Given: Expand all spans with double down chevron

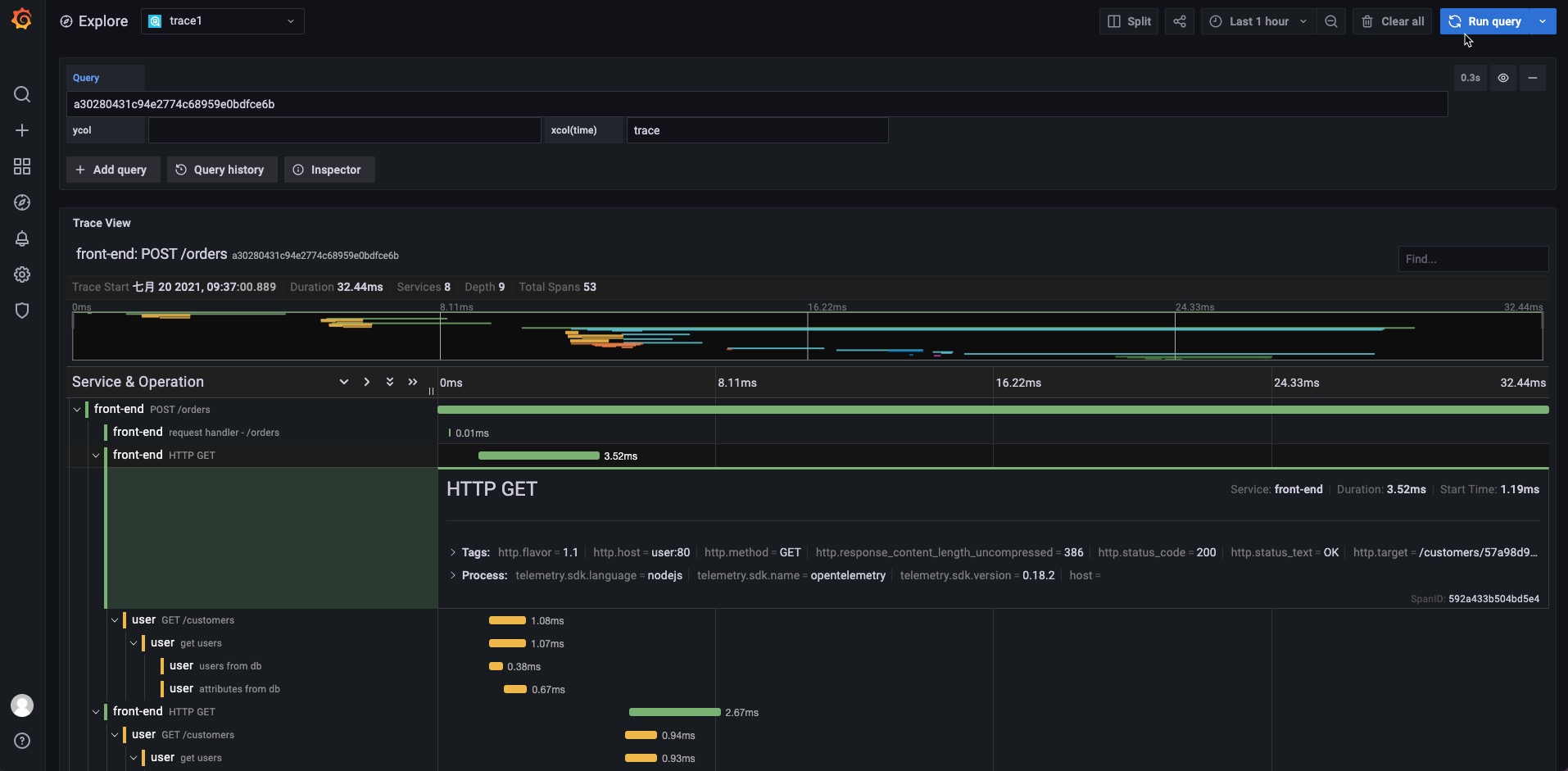Looking at the screenshot, I should pyautogui.click(x=390, y=382).
